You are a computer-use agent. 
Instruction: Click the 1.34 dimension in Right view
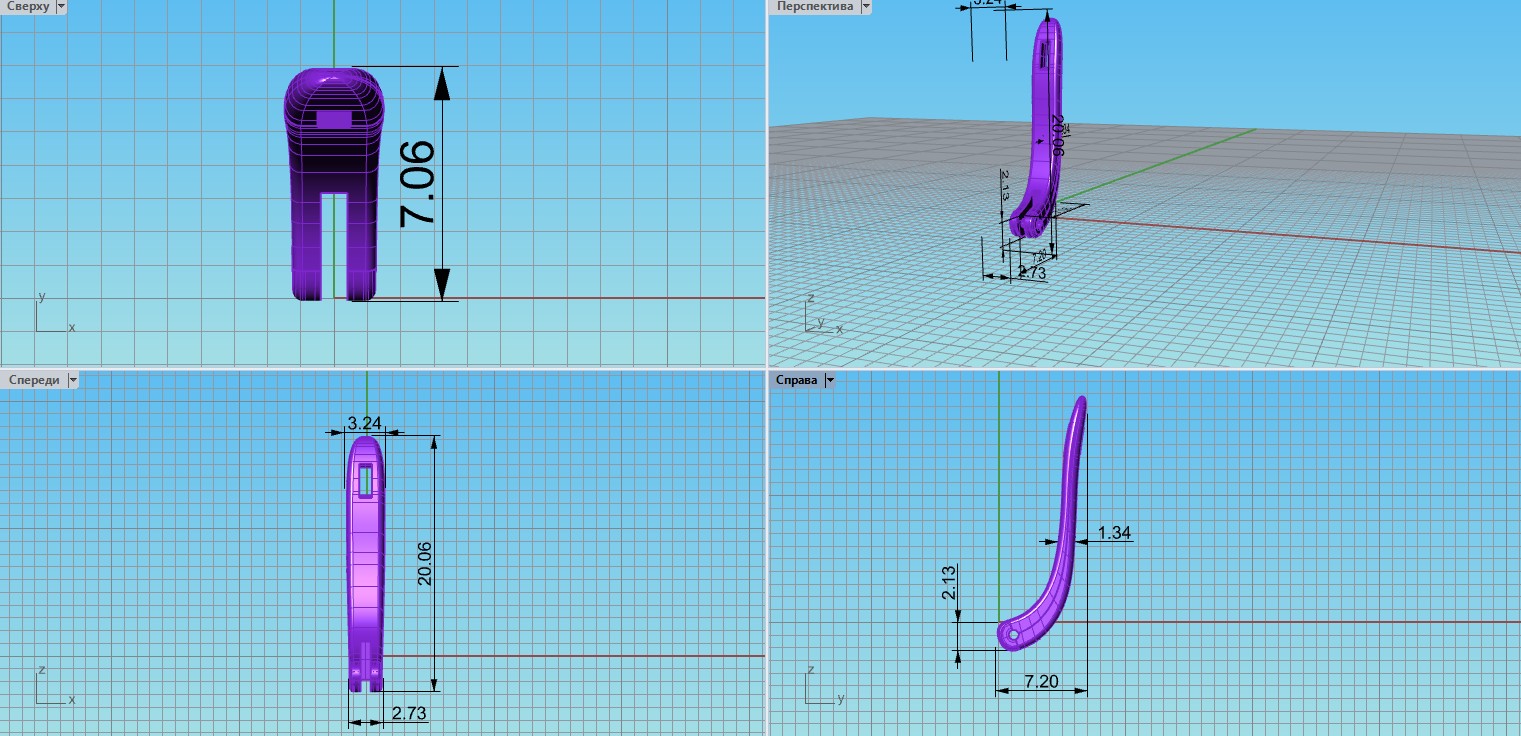tap(1114, 533)
